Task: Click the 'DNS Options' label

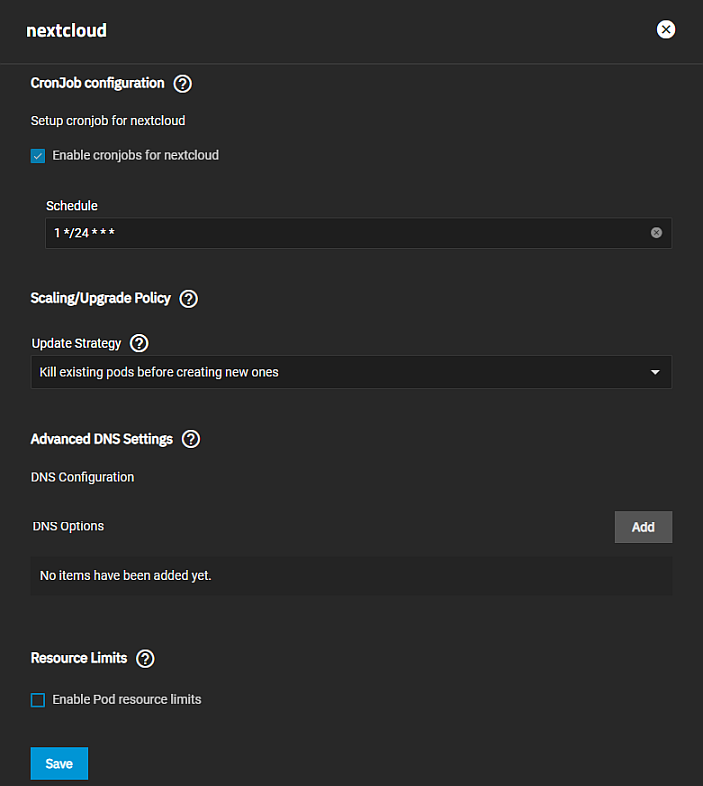Action: coord(68,526)
